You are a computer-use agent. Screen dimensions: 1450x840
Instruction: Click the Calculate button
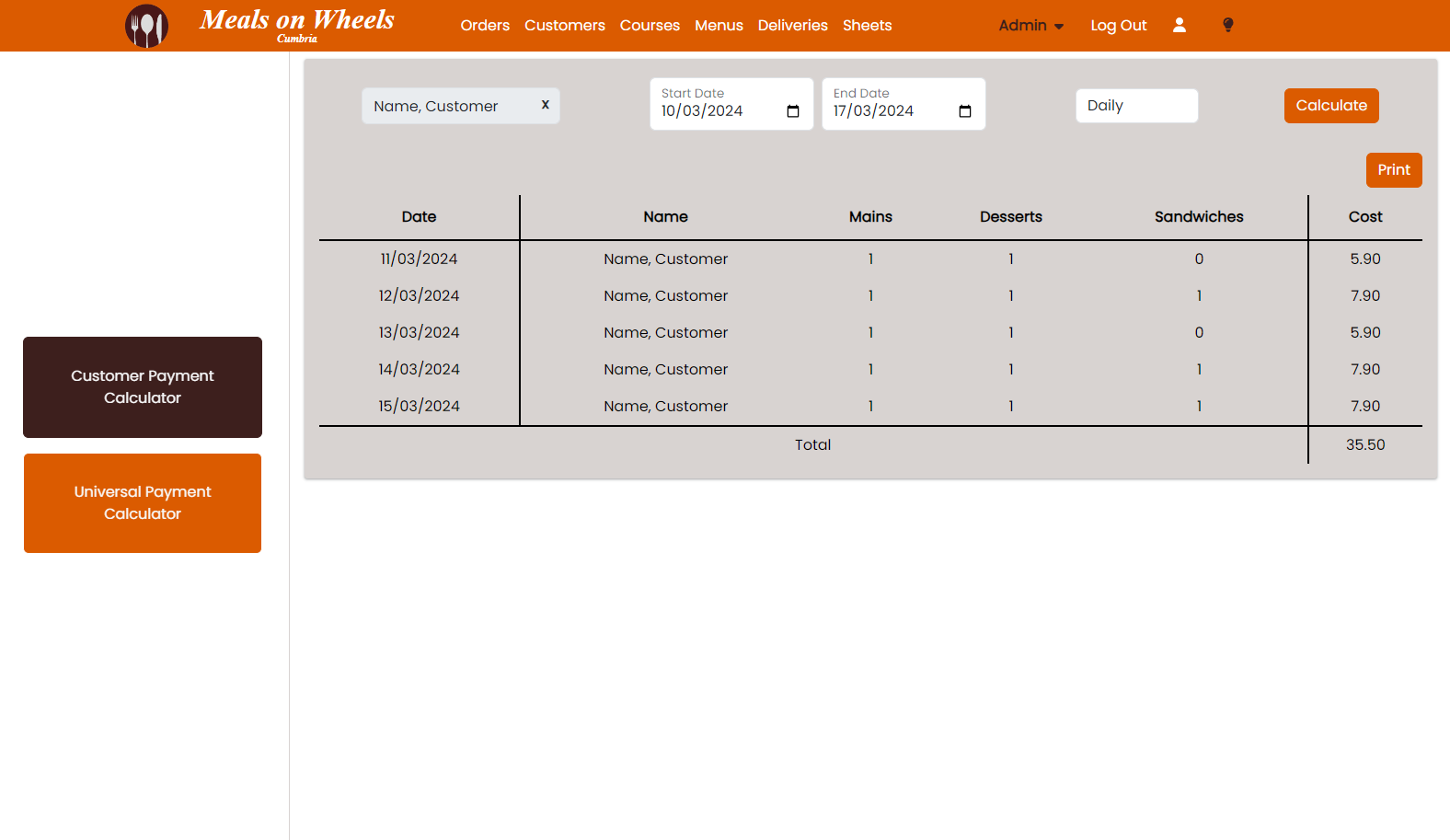pyautogui.click(x=1331, y=106)
